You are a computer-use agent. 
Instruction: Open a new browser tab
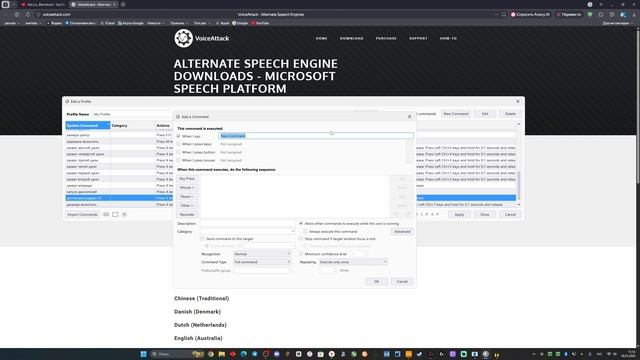click(123, 4)
